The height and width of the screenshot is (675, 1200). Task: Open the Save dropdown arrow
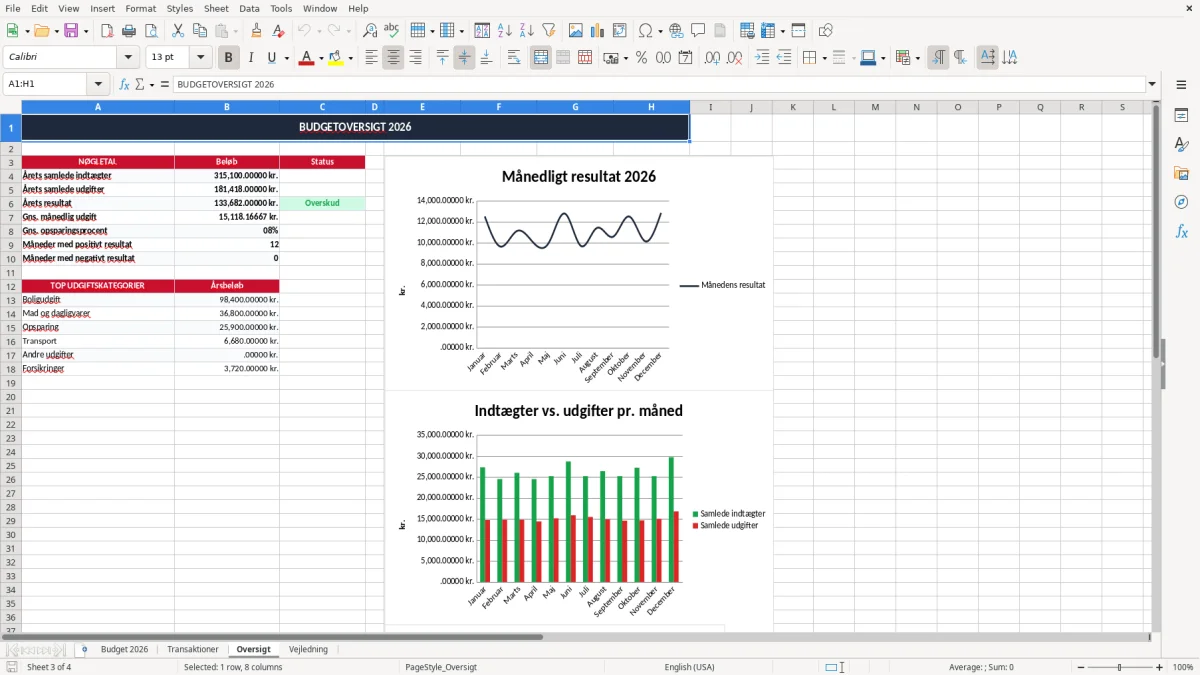85,31
